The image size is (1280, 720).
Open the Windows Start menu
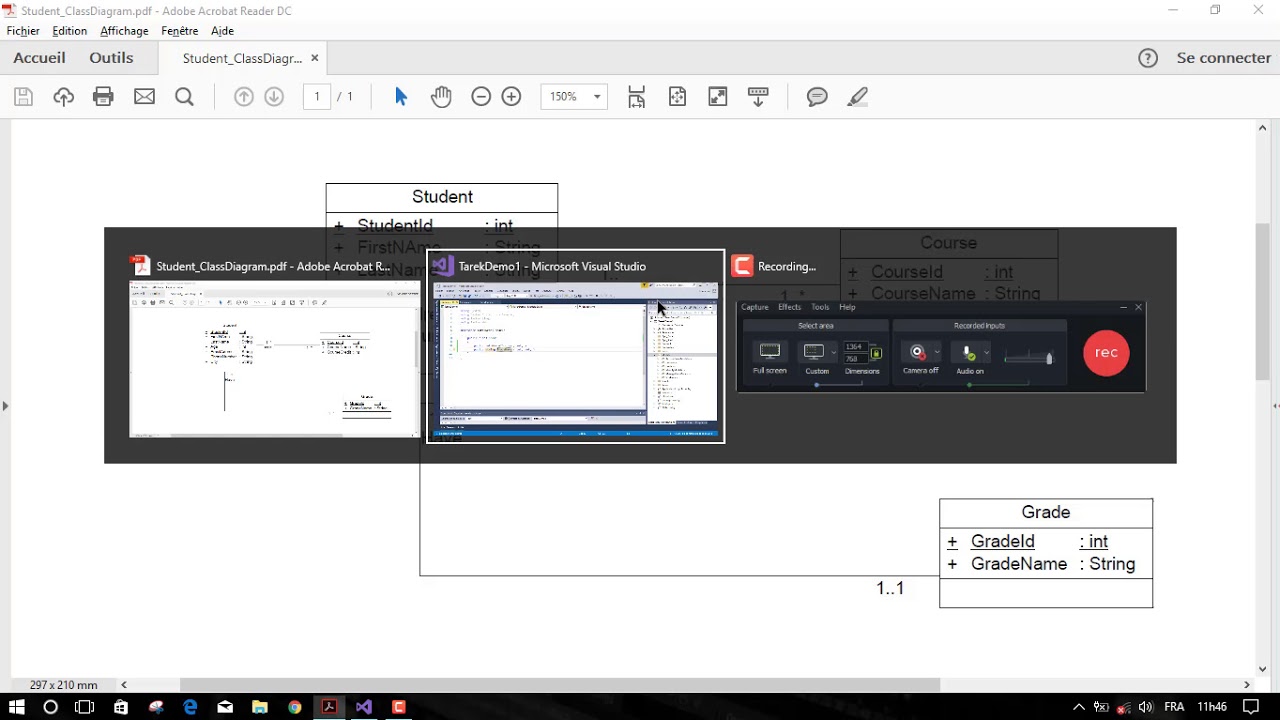pos(17,707)
